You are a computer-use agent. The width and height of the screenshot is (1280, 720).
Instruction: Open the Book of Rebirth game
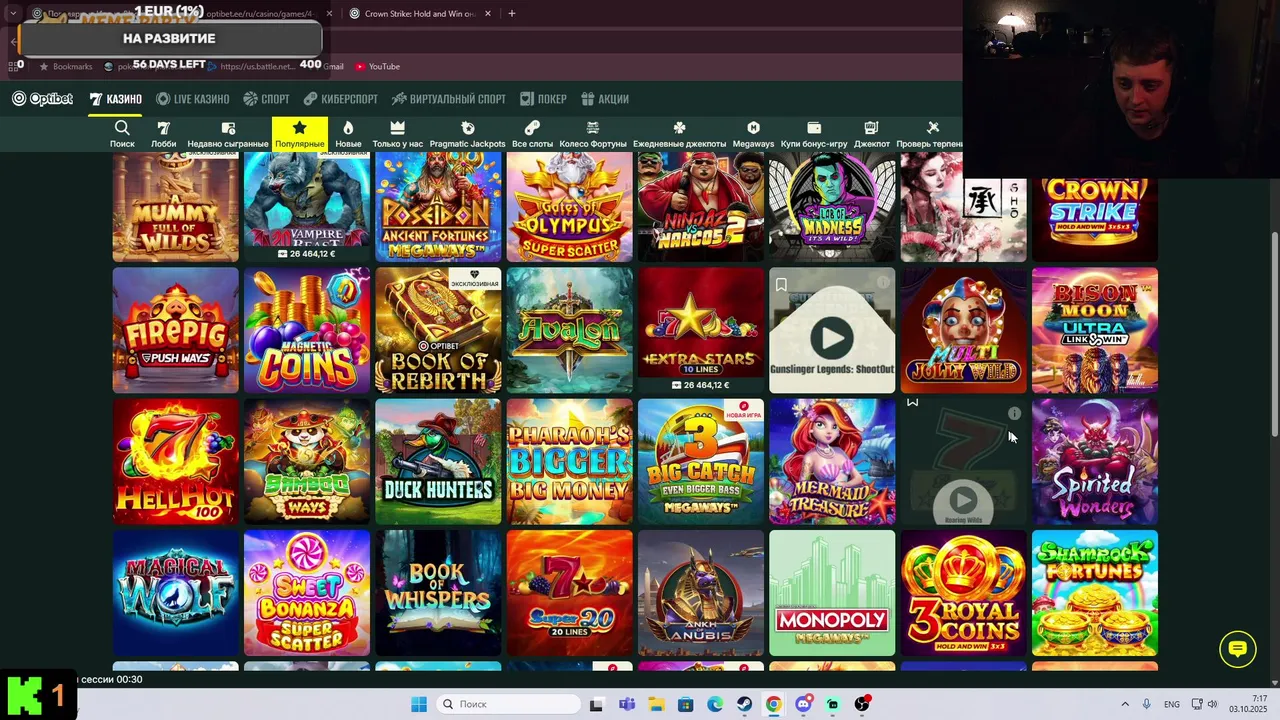point(438,330)
